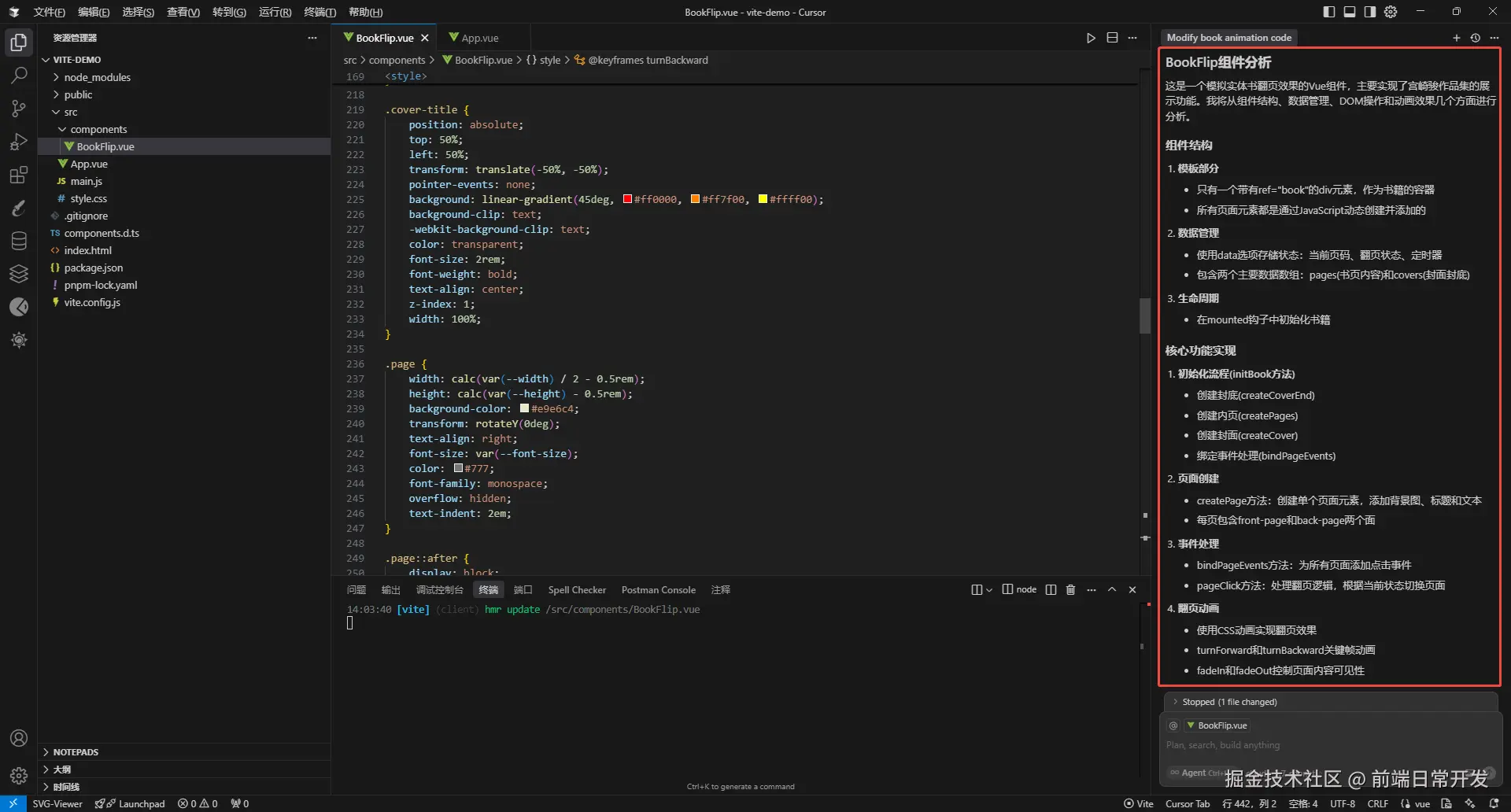
Task: Click the notifications bell in status bar
Action: [1494, 803]
